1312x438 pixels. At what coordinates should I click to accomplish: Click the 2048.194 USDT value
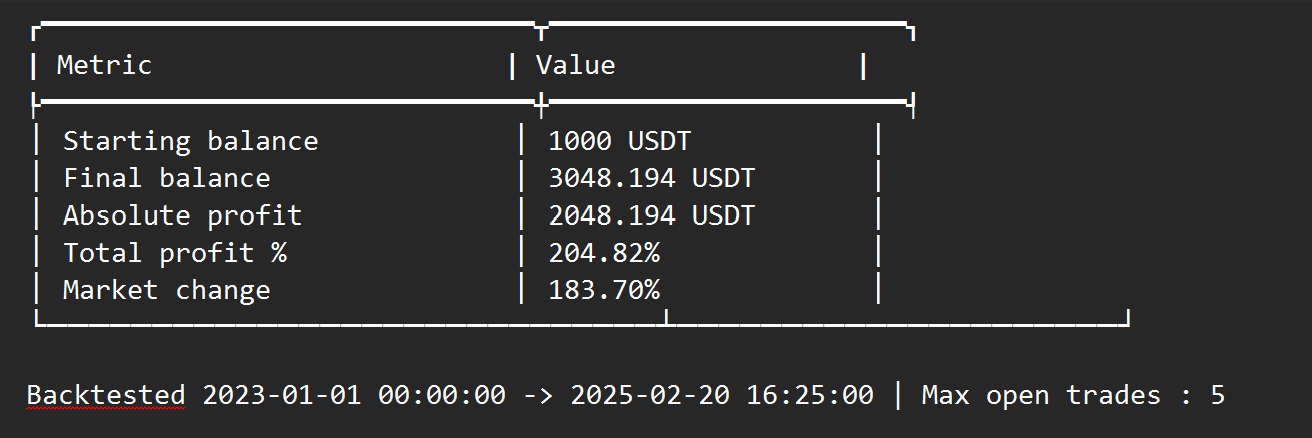click(x=651, y=215)
